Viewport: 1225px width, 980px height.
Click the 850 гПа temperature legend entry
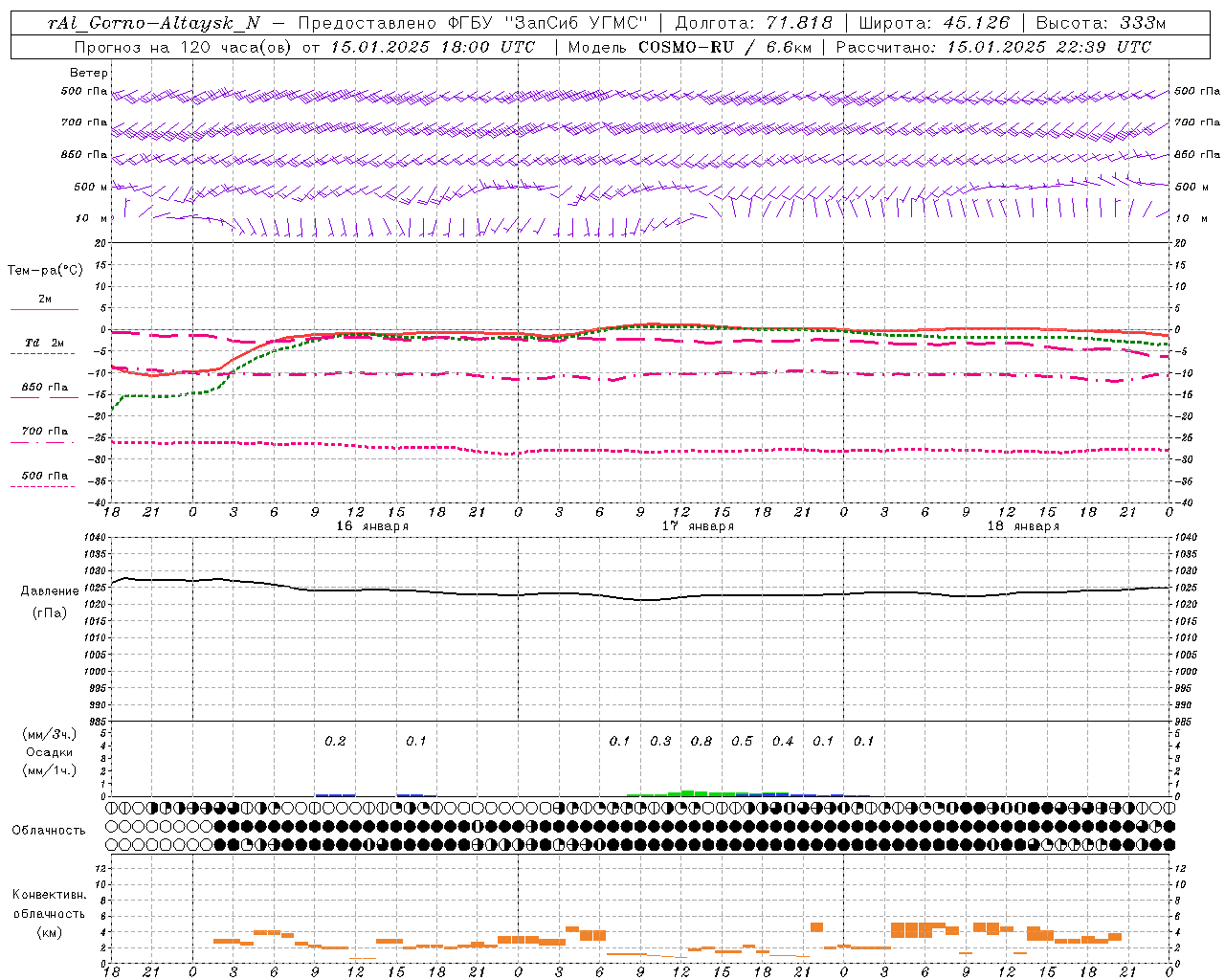(45, 388)
